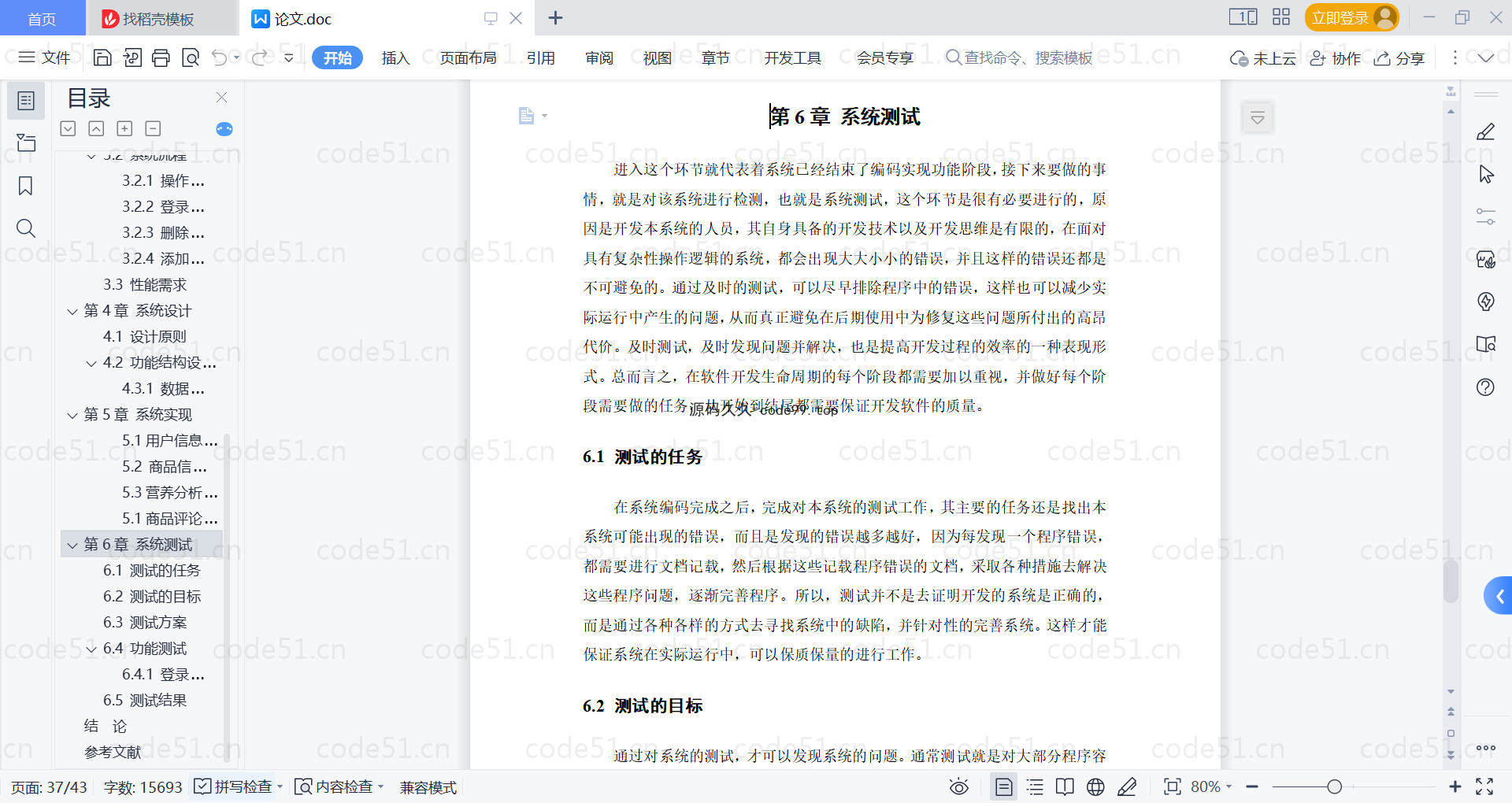Image resolution: width=1512 pixels, height=803 pixels.
Task: Open a new tab with plus button
Action: pyautogui.click(x=555, y=18)
